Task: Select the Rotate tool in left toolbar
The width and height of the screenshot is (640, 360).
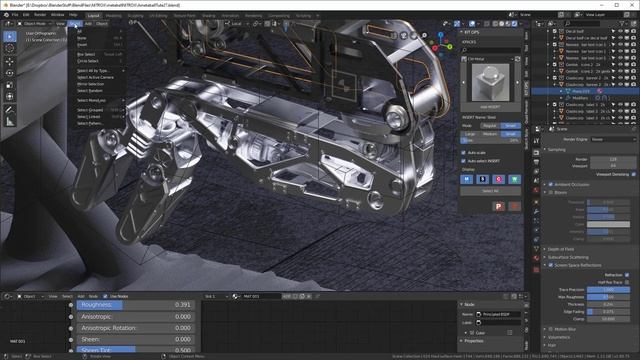Action: (10, 73)
